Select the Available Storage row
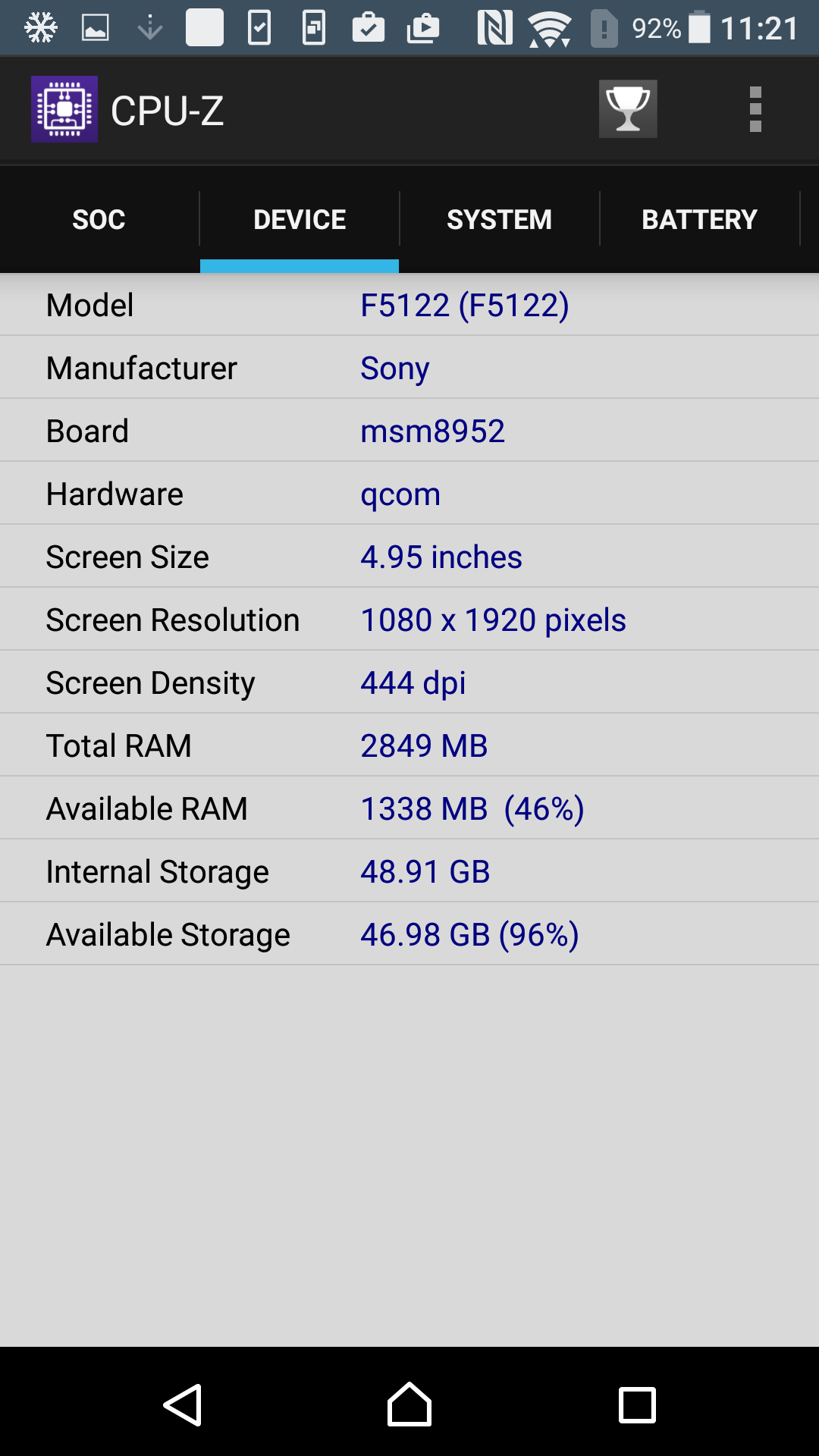Screen dimensions: 819x1456 click(x=409, y=934)
